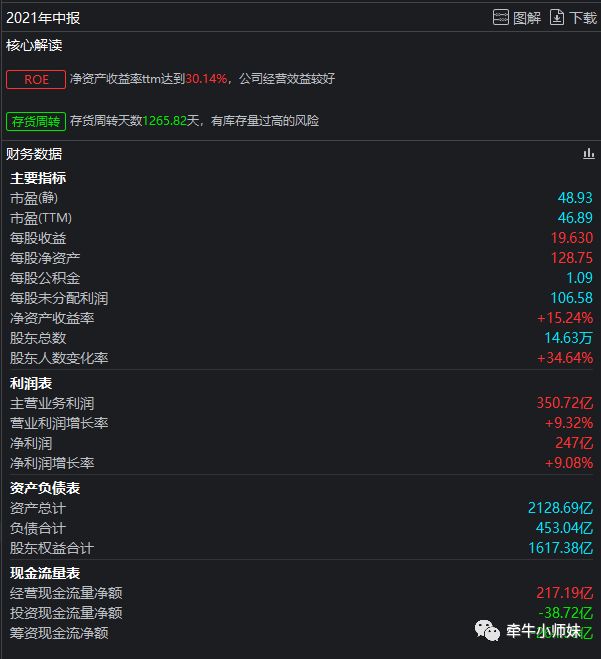
Task: Select the 每股收益 row label
Action: point(38,238)
